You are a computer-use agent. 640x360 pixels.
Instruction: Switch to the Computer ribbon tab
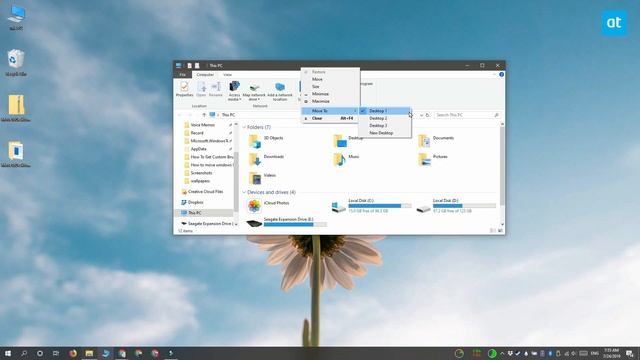[x=205, y=75]
